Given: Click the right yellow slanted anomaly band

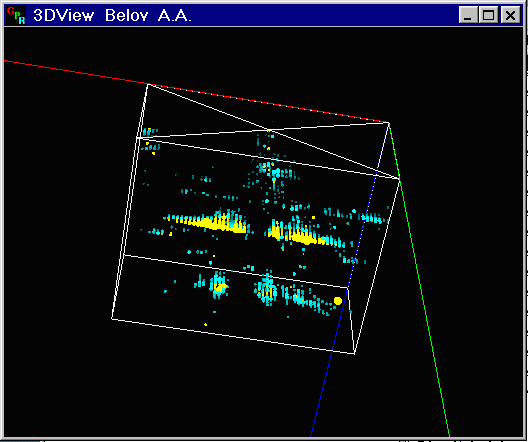Looking at the screenshot, I should (300, 235).
